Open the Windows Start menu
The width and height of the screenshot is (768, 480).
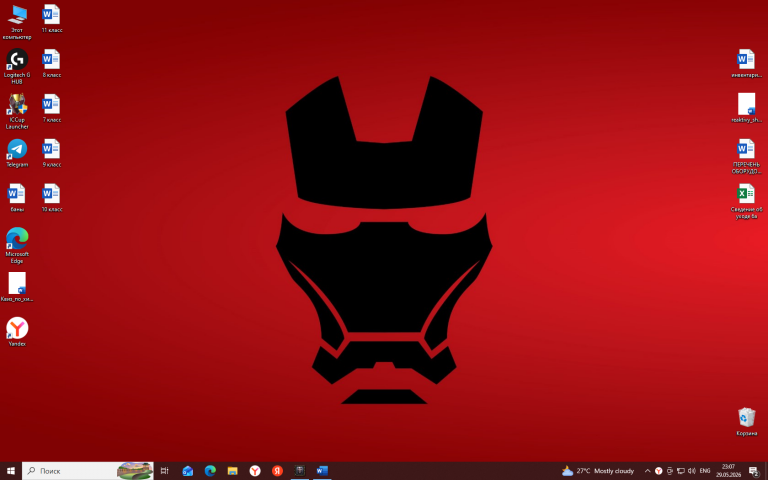[10, 471]
